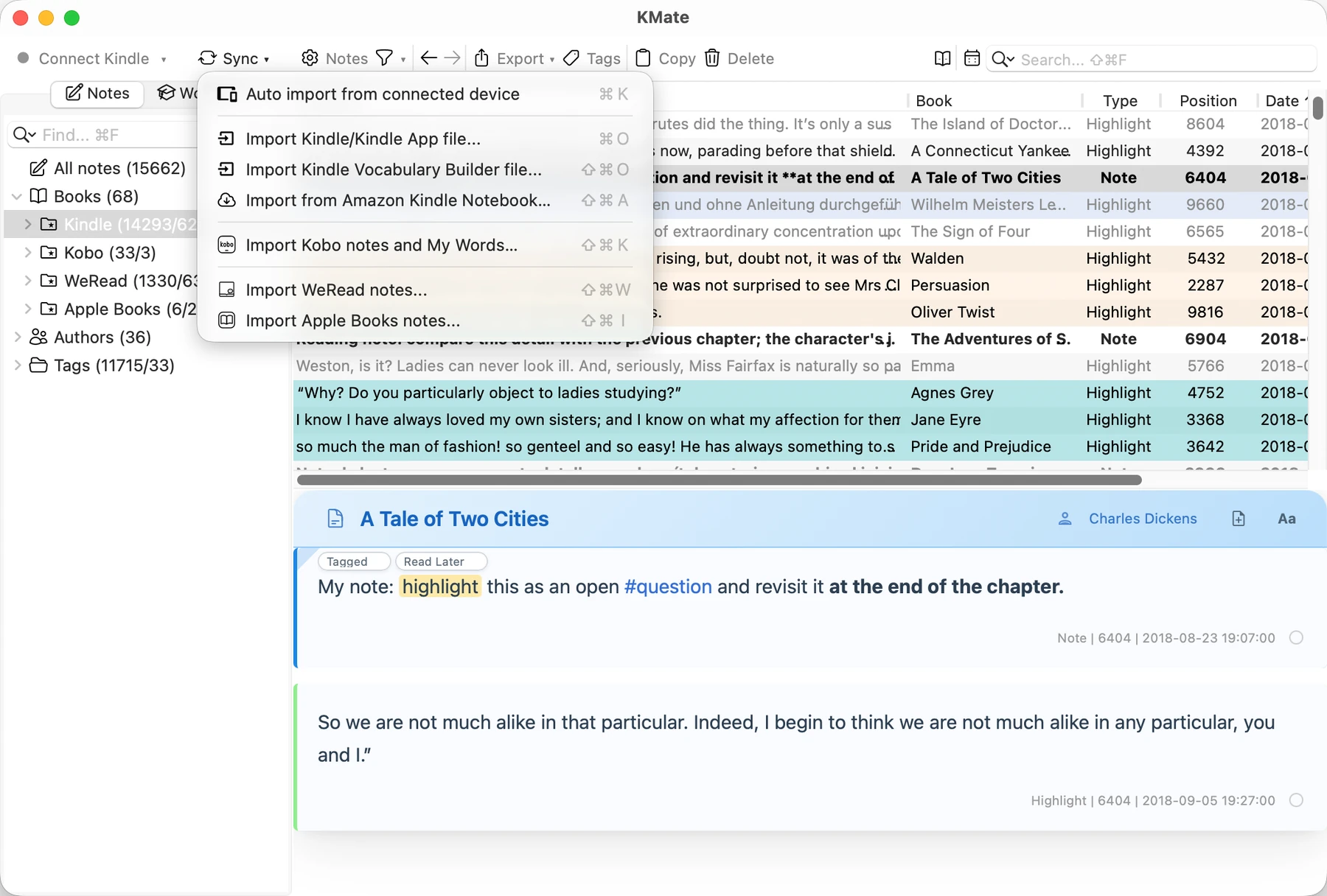Click the Copy clipboard icon
The image size is (1327, 896).
(643, 58)
